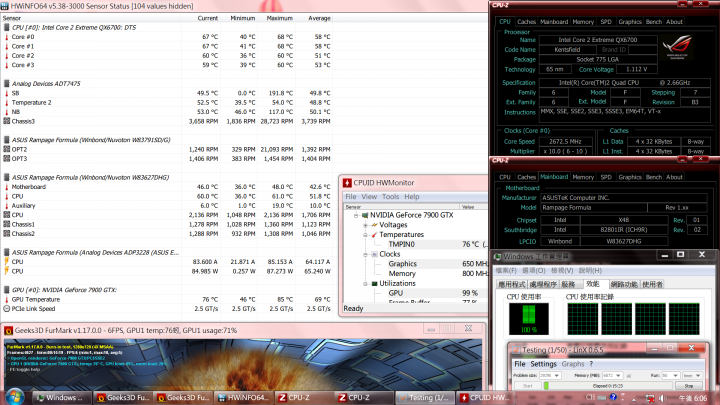Click the CPU usage 100% meter in Task Manager
The height and width of the screenshot is (405, 720).
(x=529, y=319)
